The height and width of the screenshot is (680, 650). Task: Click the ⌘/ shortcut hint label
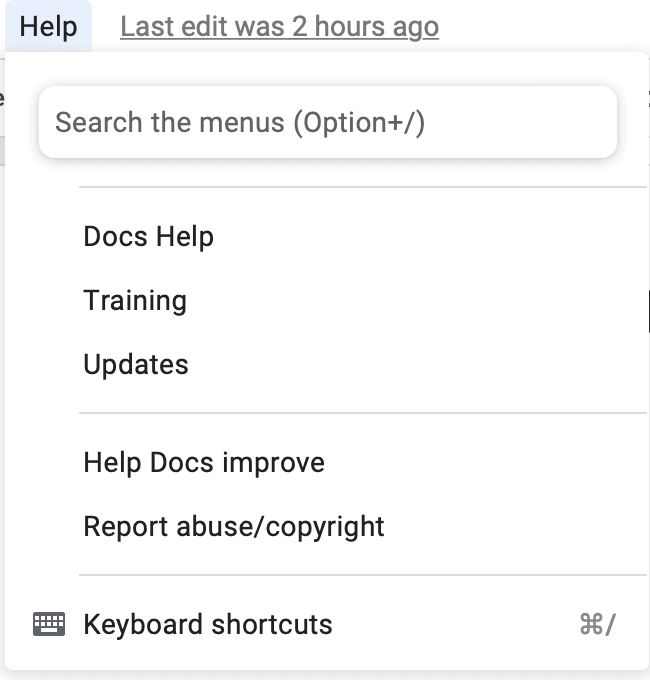click(x=598, y=624)
